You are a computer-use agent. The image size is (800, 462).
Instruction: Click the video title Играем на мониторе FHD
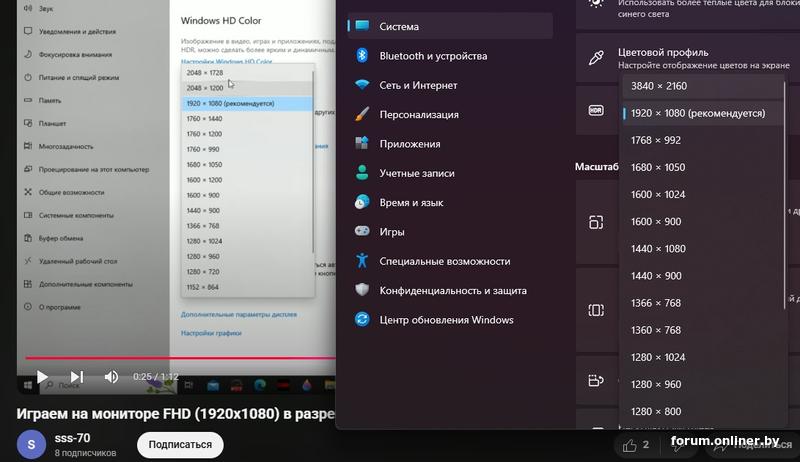176,414
